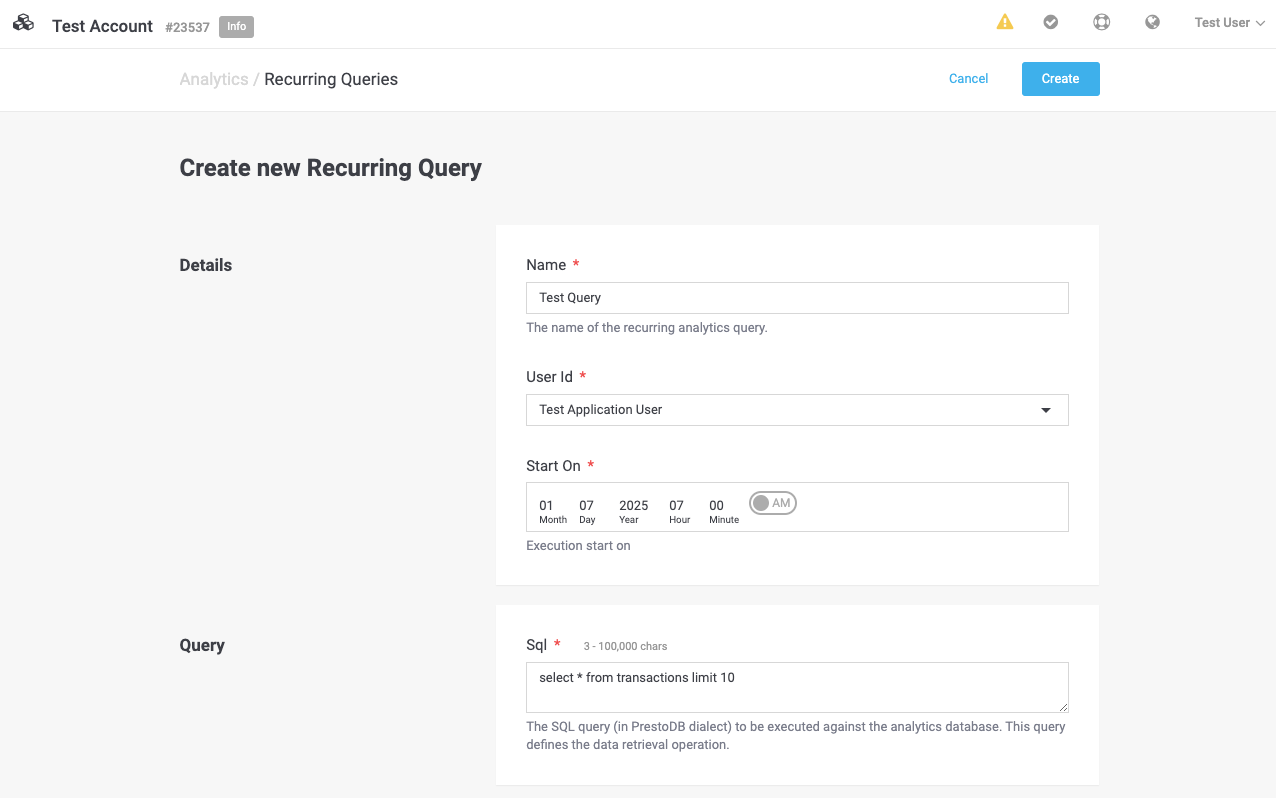Click the account number #23537
The height and width of the screenshot is (798, 1276).
point(188,27)
